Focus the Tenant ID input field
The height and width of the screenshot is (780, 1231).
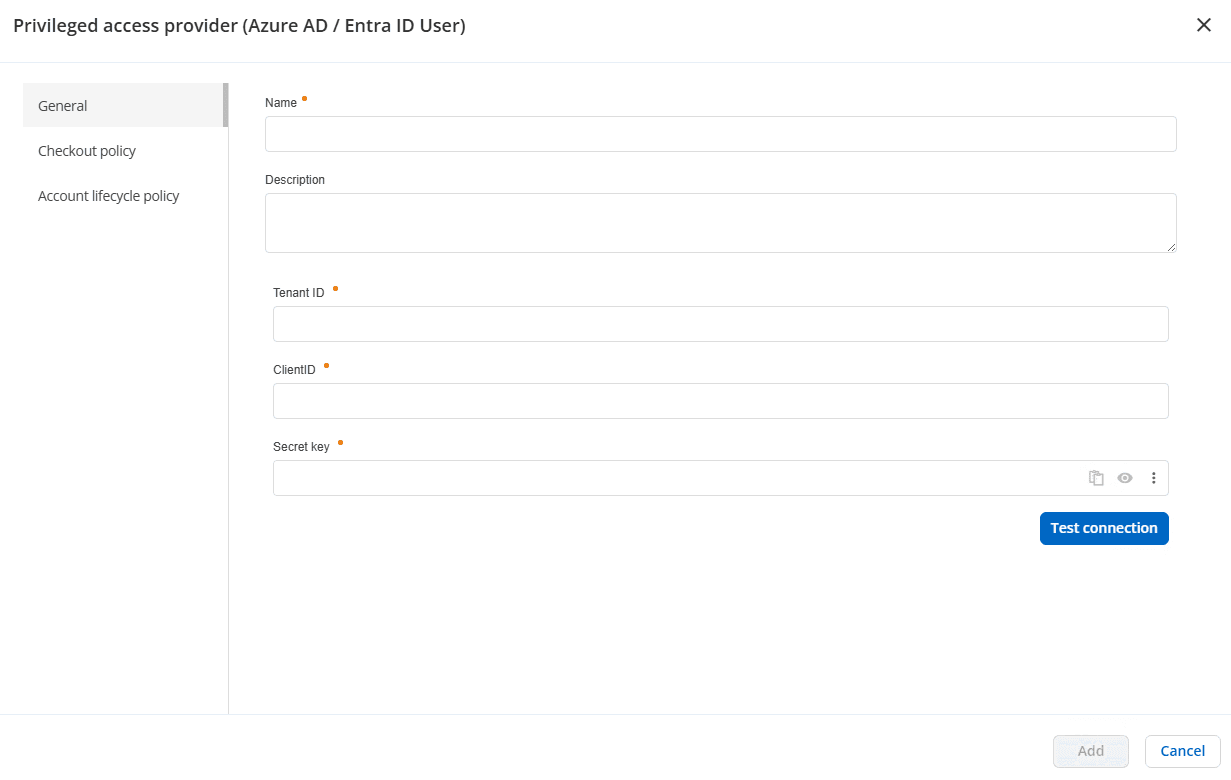point(720,324)
